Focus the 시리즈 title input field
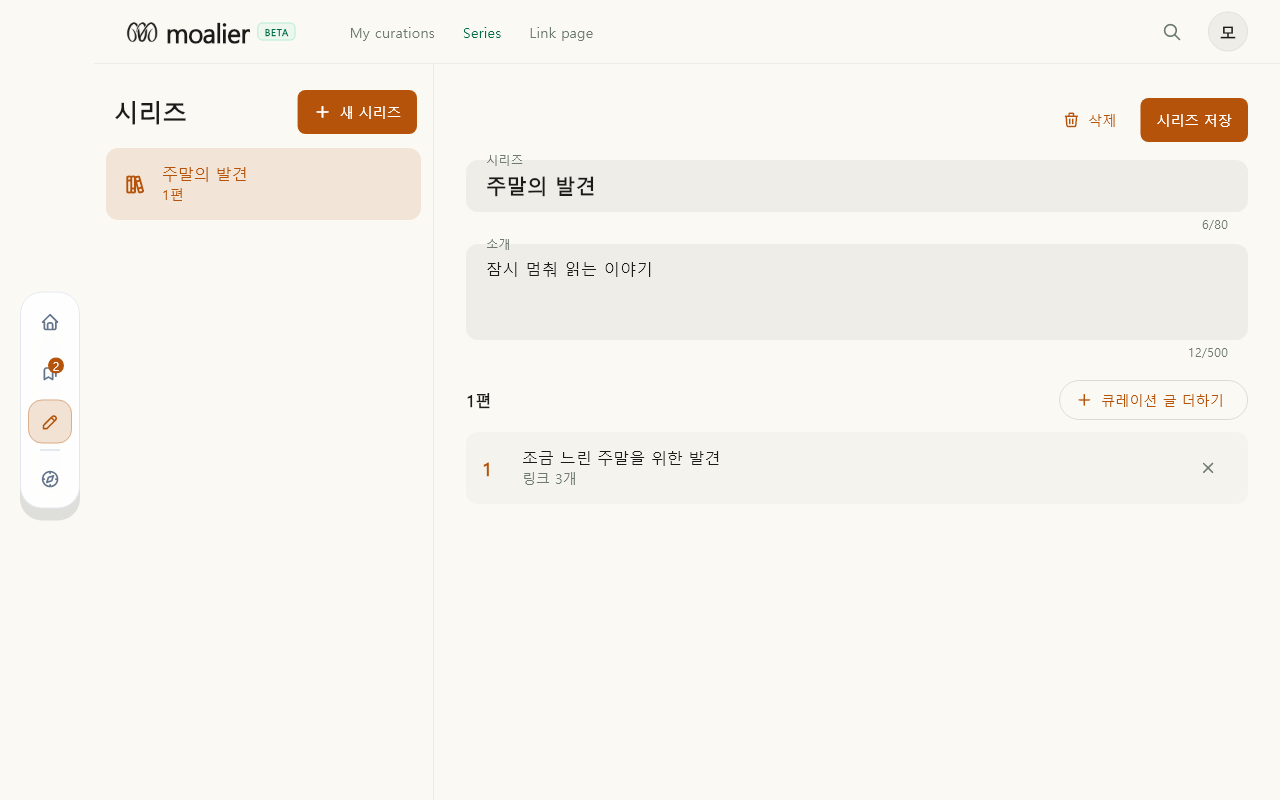The image size is (1280, 800). coord(857,186)
